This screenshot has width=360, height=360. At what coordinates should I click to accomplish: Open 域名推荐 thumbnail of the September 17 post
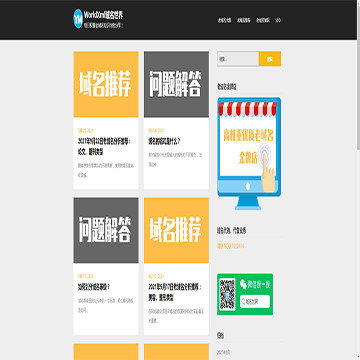click(x=176, y=230)
